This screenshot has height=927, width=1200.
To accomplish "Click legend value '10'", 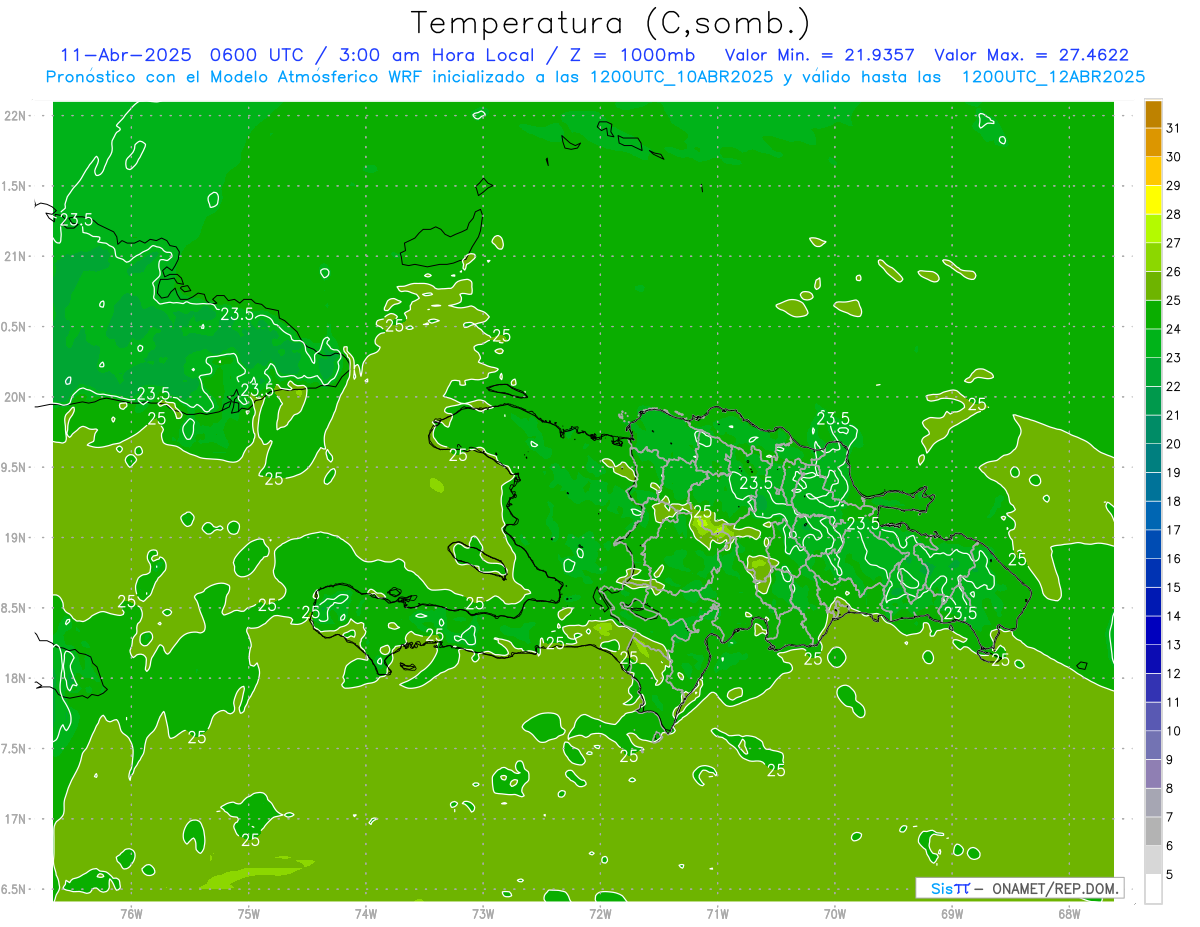I will [x=1174, y=731].
